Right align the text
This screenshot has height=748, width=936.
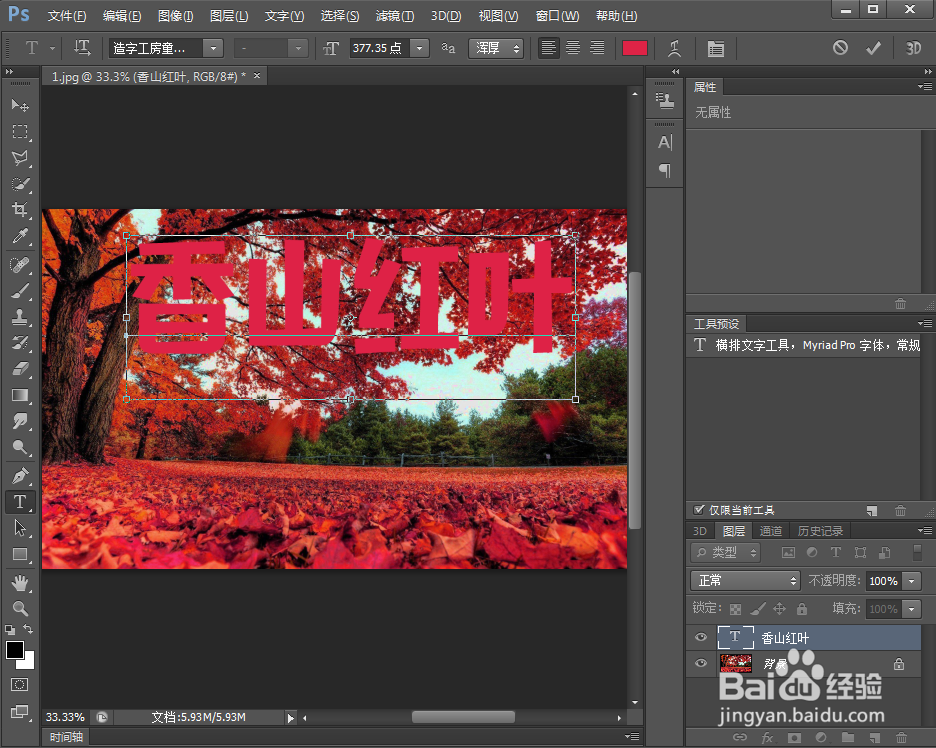point(597,48)
